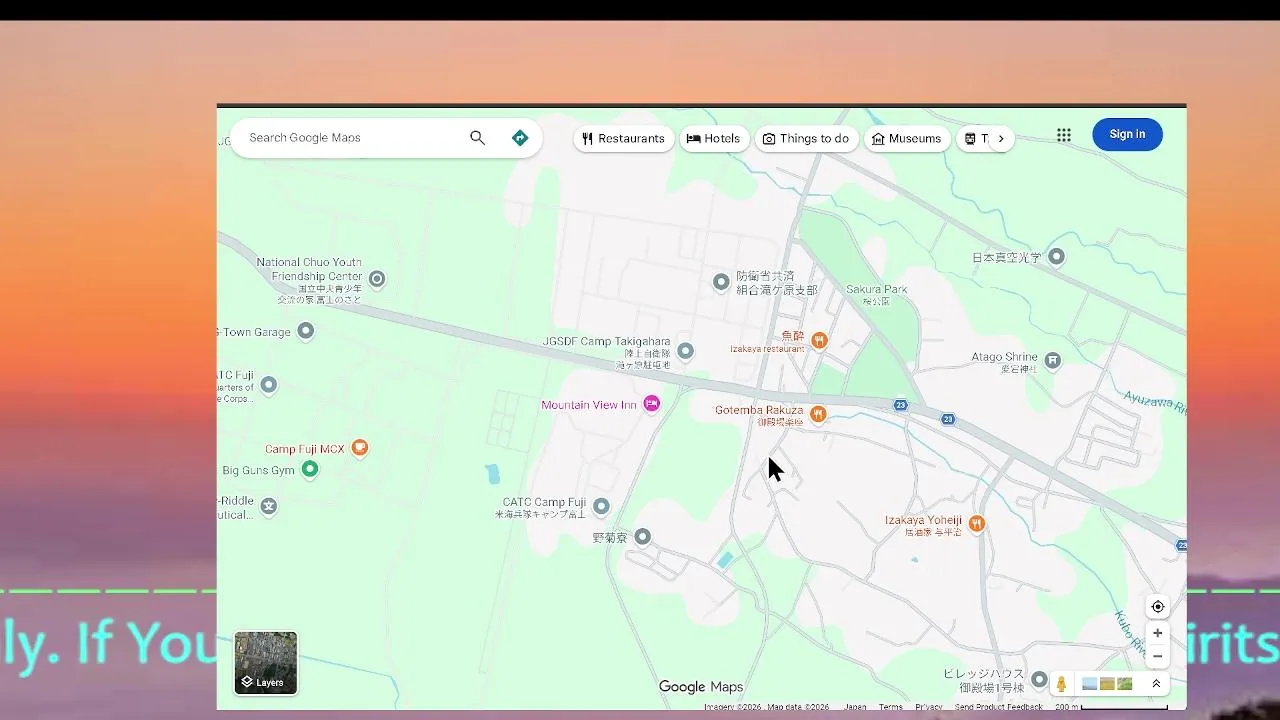This screenshot has height=720, width=1280.
Task: Center map on your location
Action: click(x=1158, y=607)
